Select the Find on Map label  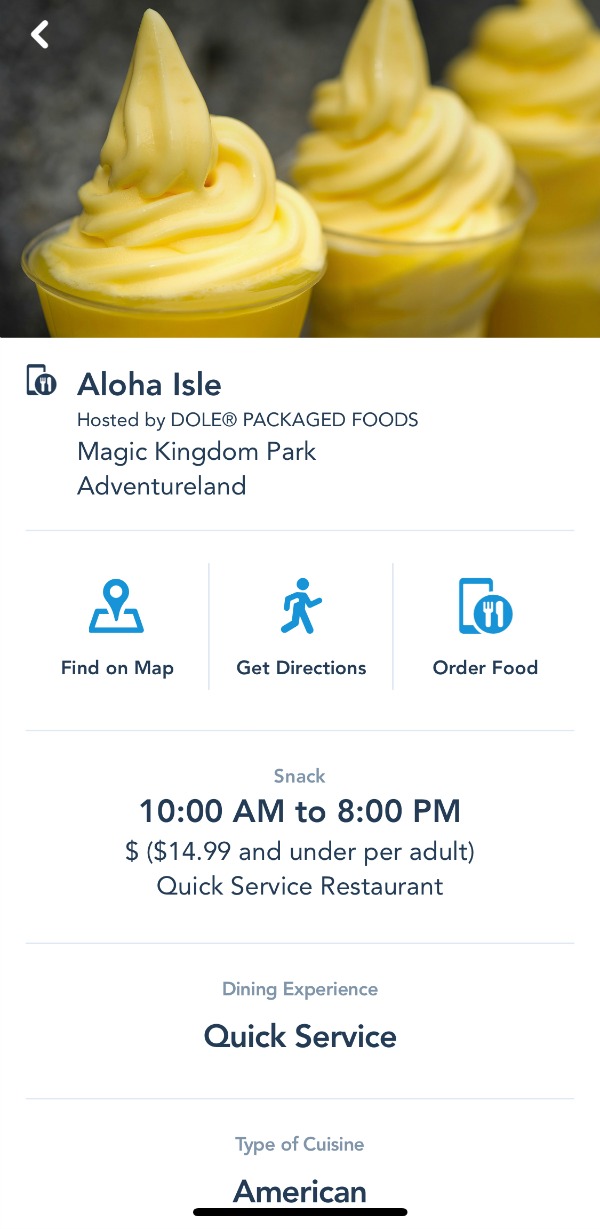pyautogui.click(x=117, y=668)
